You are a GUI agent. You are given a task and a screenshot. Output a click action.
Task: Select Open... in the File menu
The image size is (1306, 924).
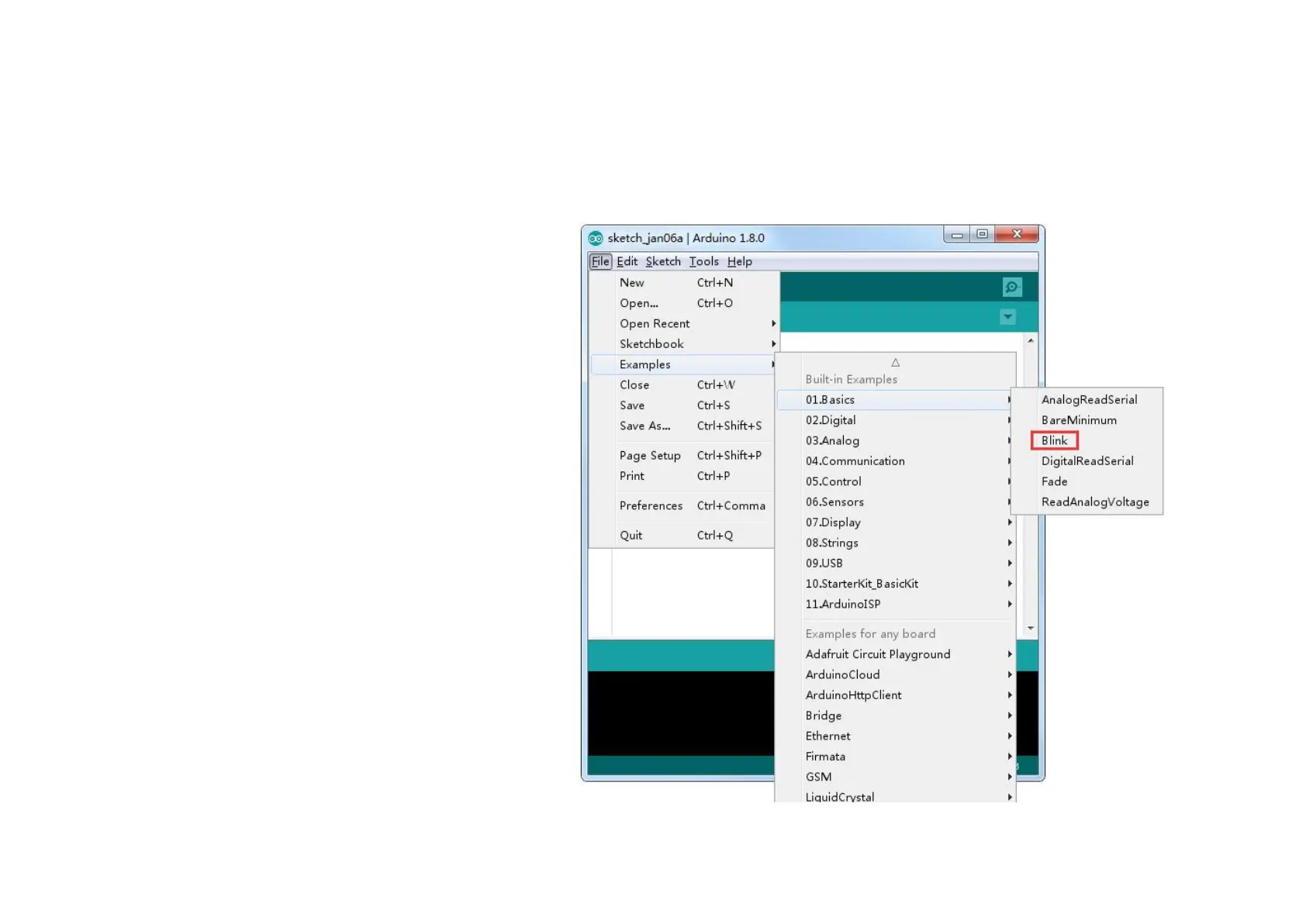point(684,303)
